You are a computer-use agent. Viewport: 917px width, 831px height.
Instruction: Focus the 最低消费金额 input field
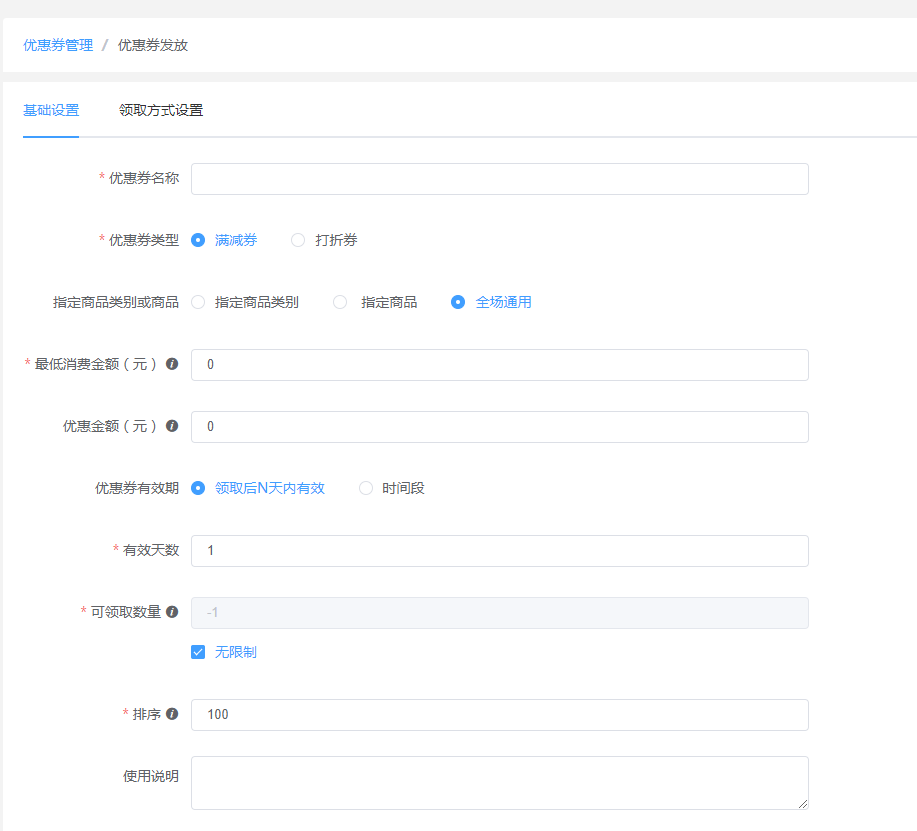pyautogui.click(x=499, y=365)
